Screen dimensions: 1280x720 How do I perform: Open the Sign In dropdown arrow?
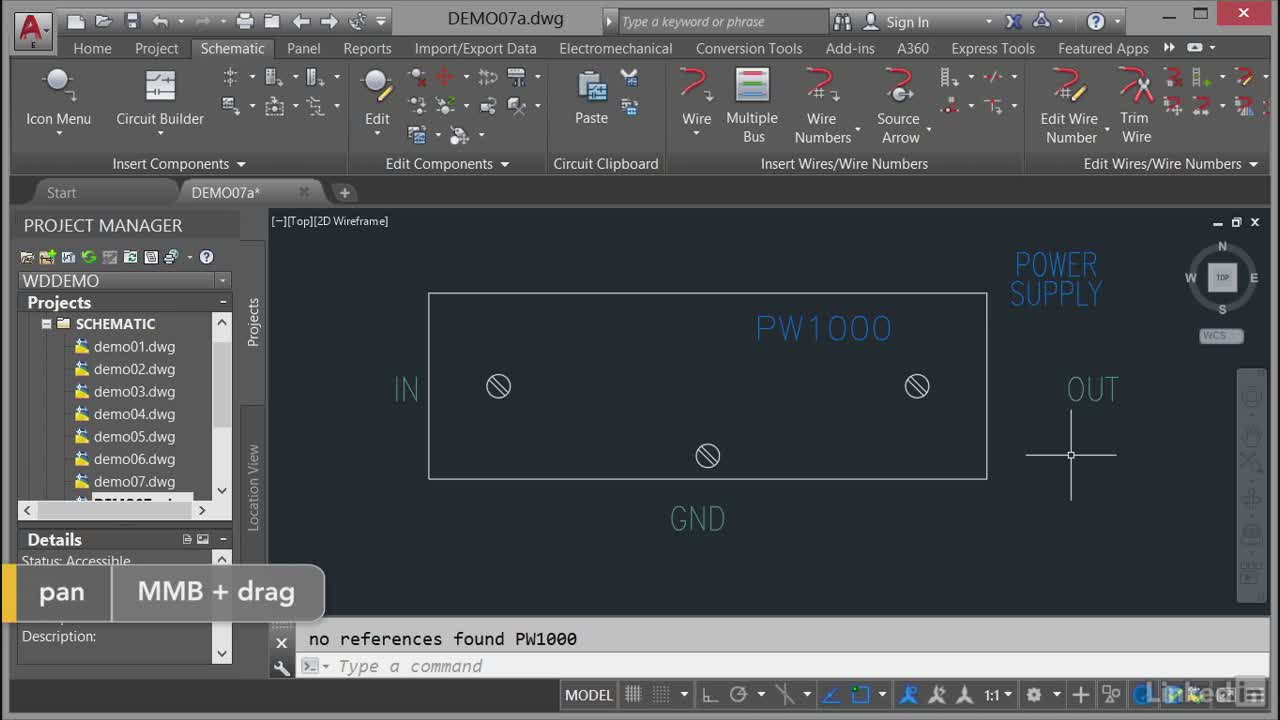coord(989,22)
